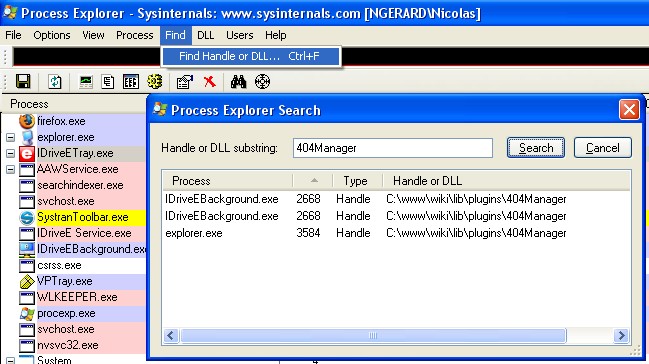
Task: Sort by the PID arrow column header
Action: pos(313,181)
